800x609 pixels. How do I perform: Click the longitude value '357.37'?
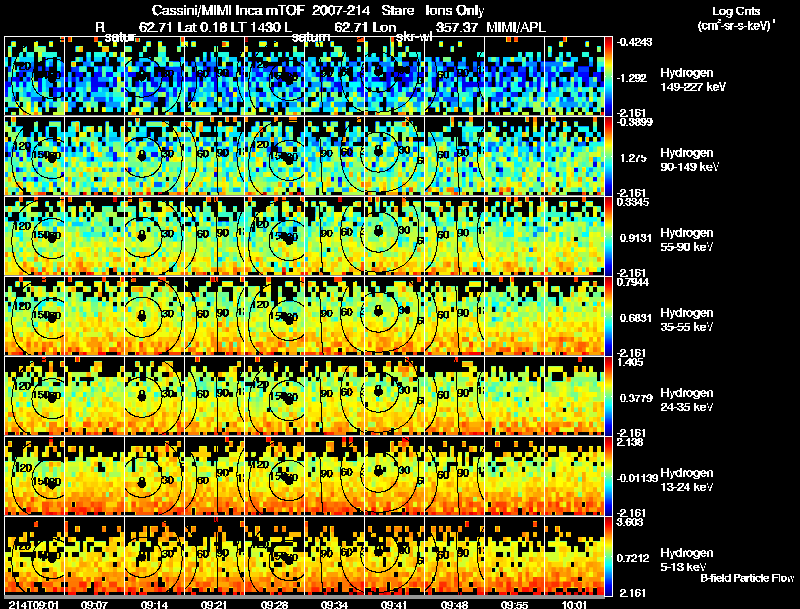point(457,28)
